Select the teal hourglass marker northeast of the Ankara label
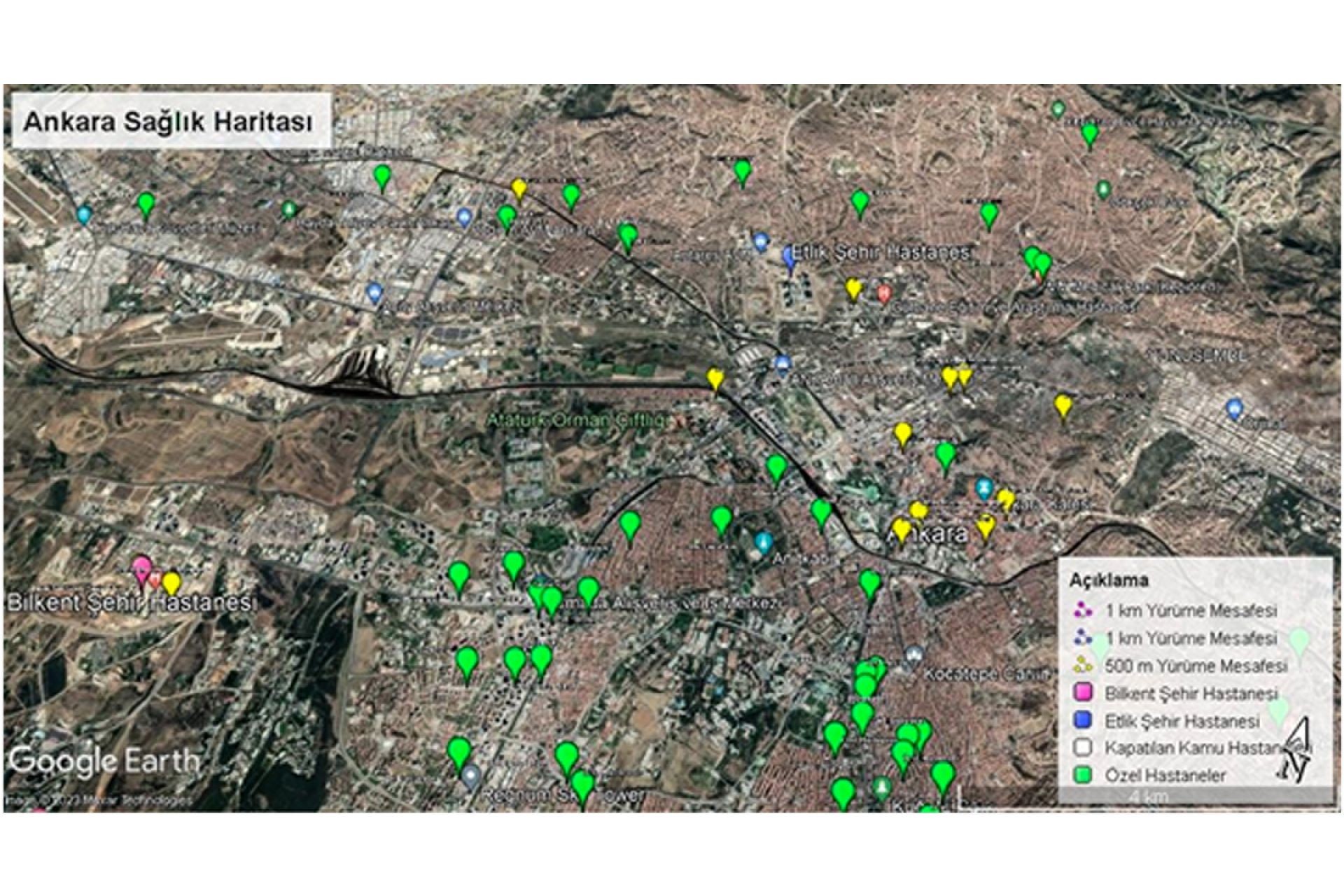 (984, 488)
